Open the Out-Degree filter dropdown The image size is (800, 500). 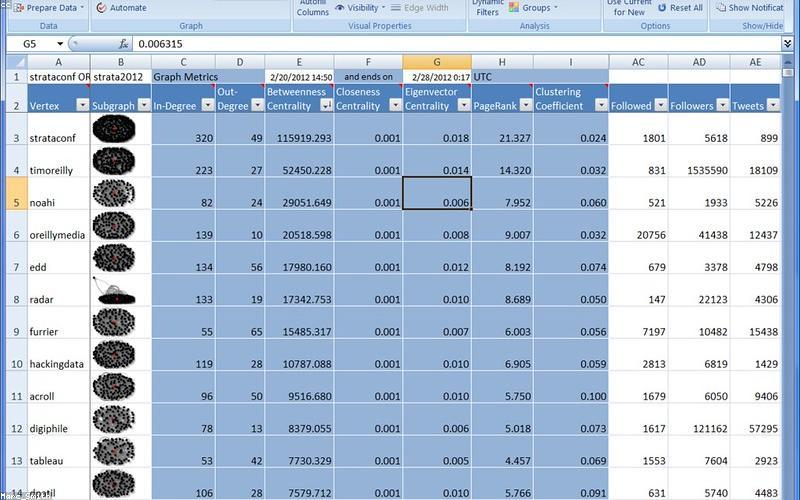[x=258, y=105]
